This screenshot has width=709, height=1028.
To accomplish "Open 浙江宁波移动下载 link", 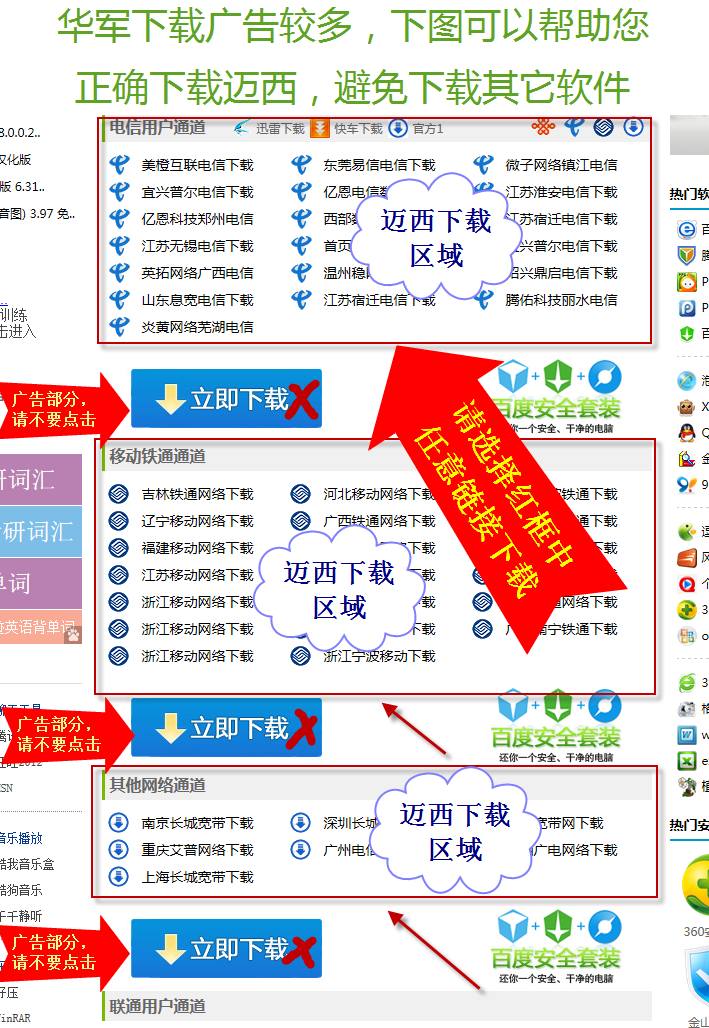I will [x=379, y=656].
